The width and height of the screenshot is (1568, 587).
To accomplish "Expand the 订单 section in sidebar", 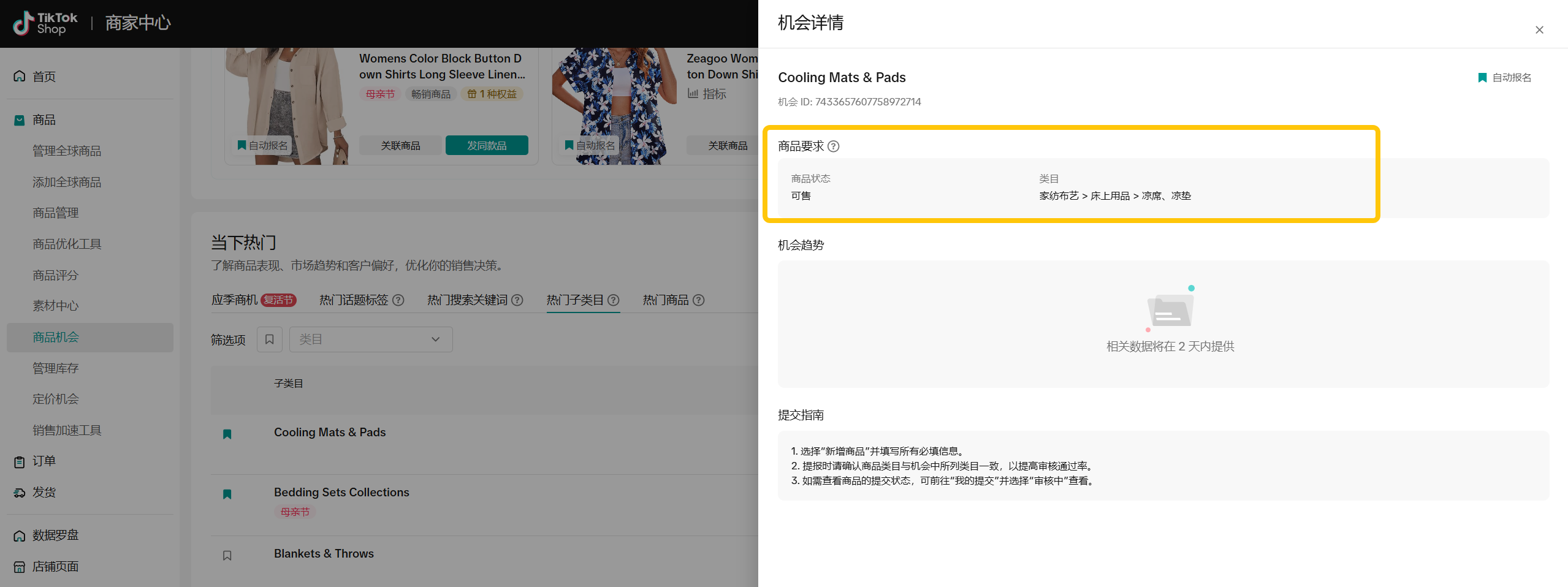I will 44,461.
